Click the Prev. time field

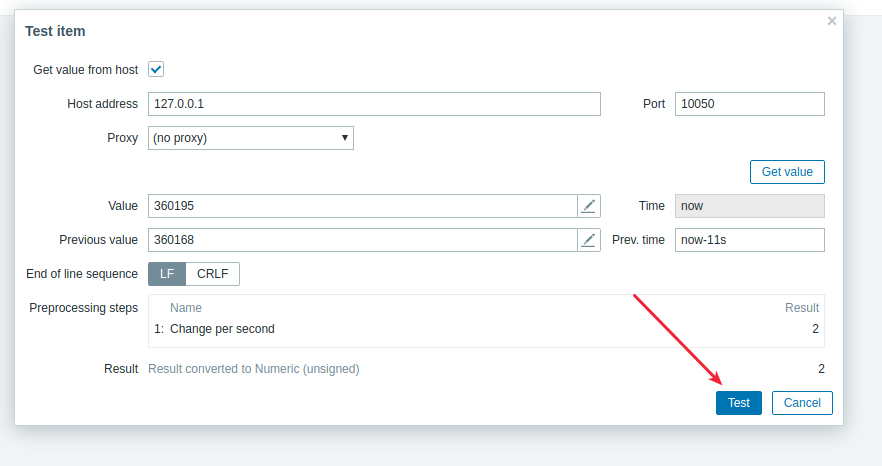tap(750, 240)
